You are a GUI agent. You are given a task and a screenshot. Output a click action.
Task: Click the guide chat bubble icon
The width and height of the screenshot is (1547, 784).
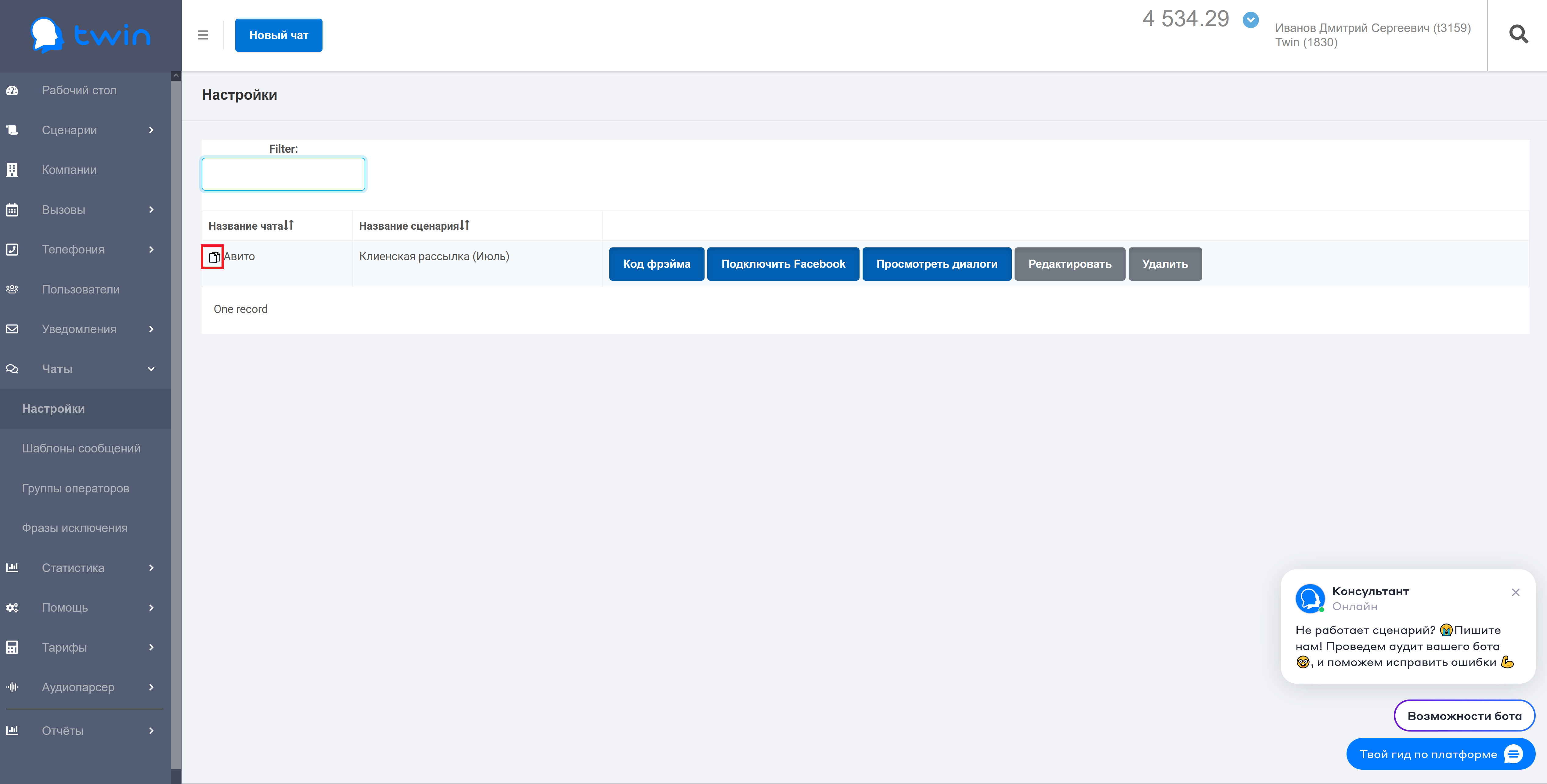(1513, 754)
